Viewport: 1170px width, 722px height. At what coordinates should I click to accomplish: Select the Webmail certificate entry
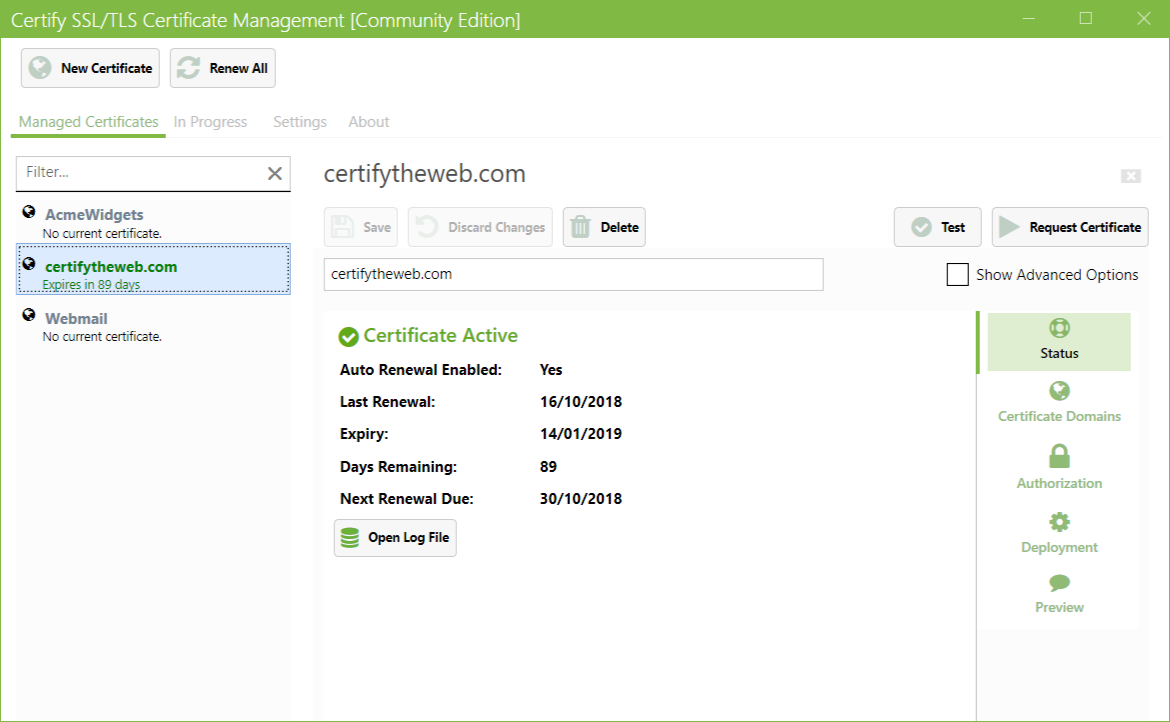[x=153, y=326]
